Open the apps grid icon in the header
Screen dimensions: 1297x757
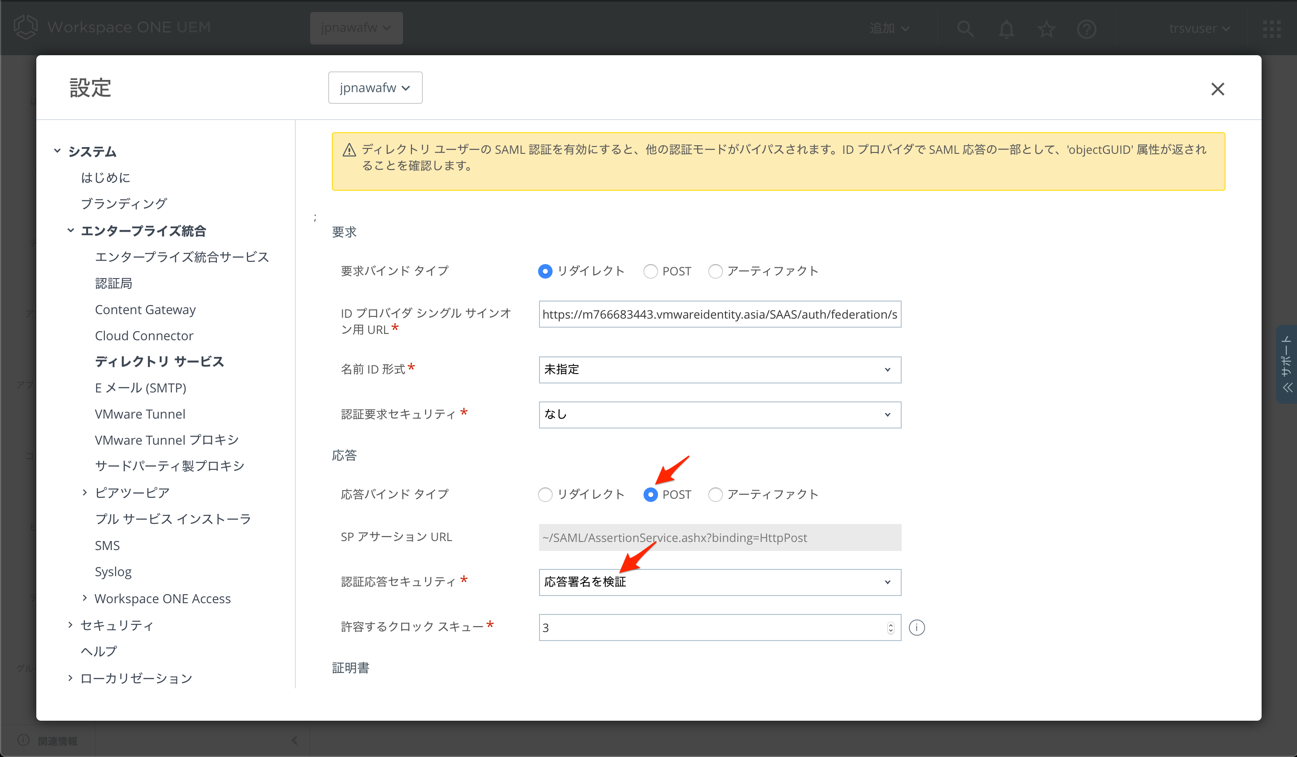click(1272, 29)
